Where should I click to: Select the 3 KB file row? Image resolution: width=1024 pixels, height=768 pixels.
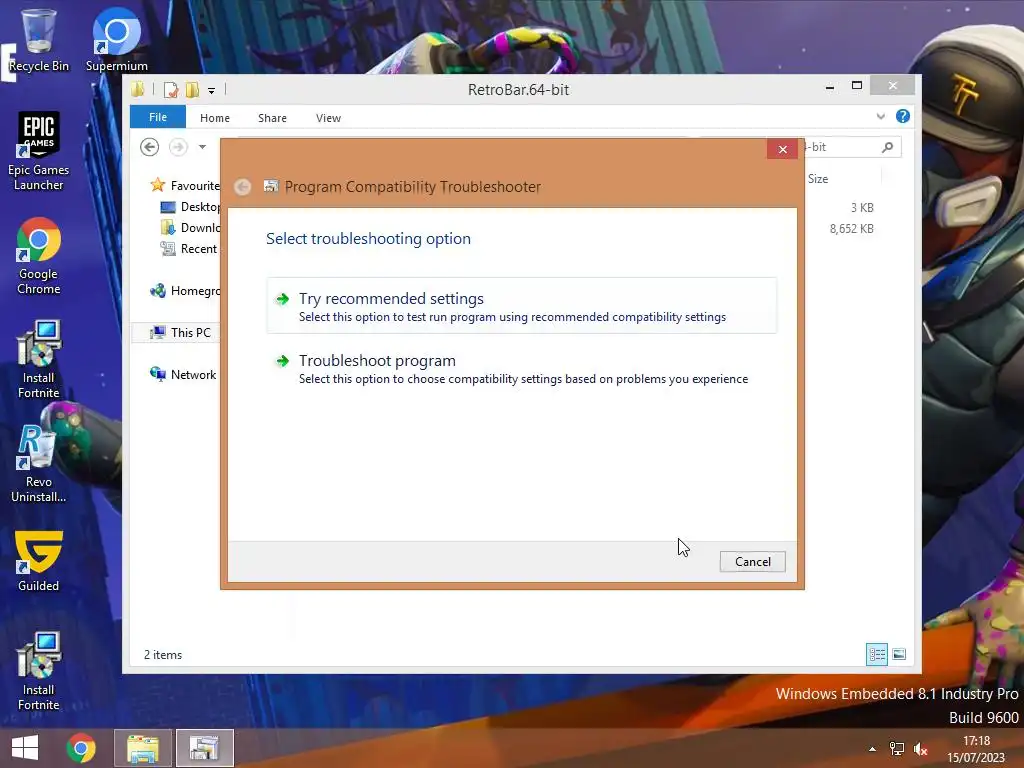pyautogui.click(x=861, y=208)
